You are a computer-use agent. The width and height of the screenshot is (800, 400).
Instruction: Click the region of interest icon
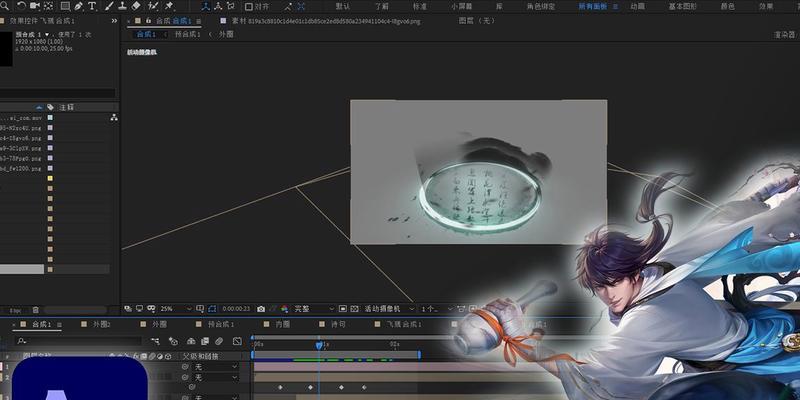[x=342, y=309]
